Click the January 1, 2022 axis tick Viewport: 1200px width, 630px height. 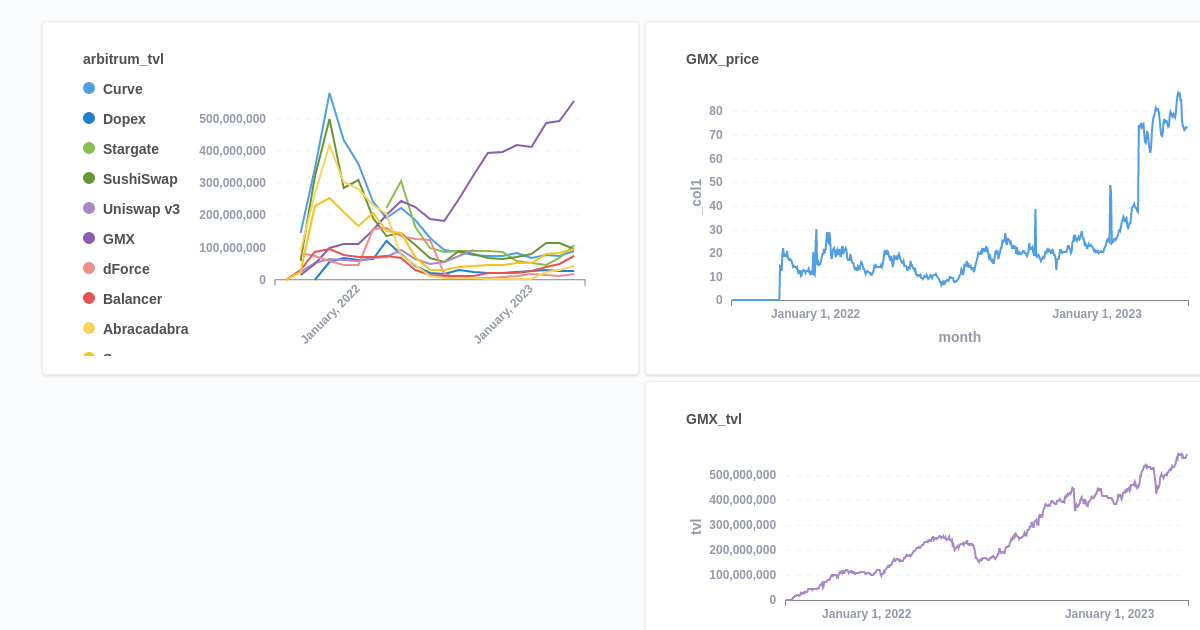(815, 313)
